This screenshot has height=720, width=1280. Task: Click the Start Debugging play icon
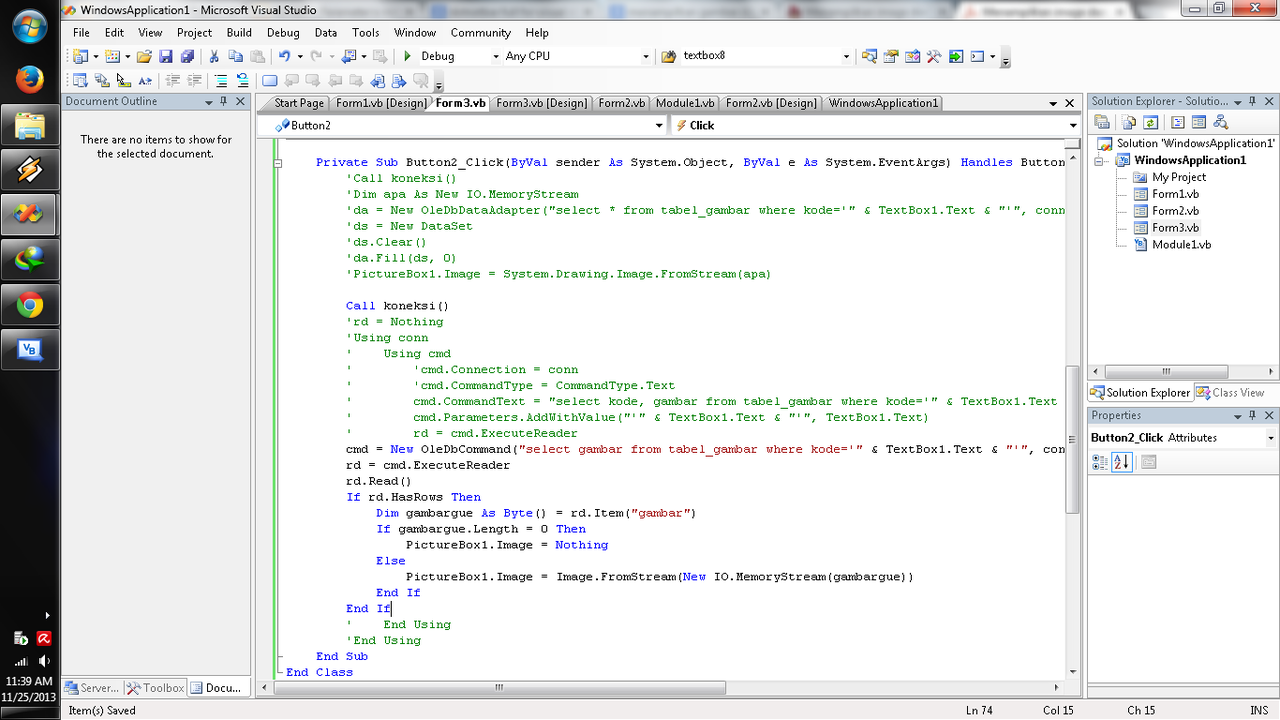tap(407, 57)
